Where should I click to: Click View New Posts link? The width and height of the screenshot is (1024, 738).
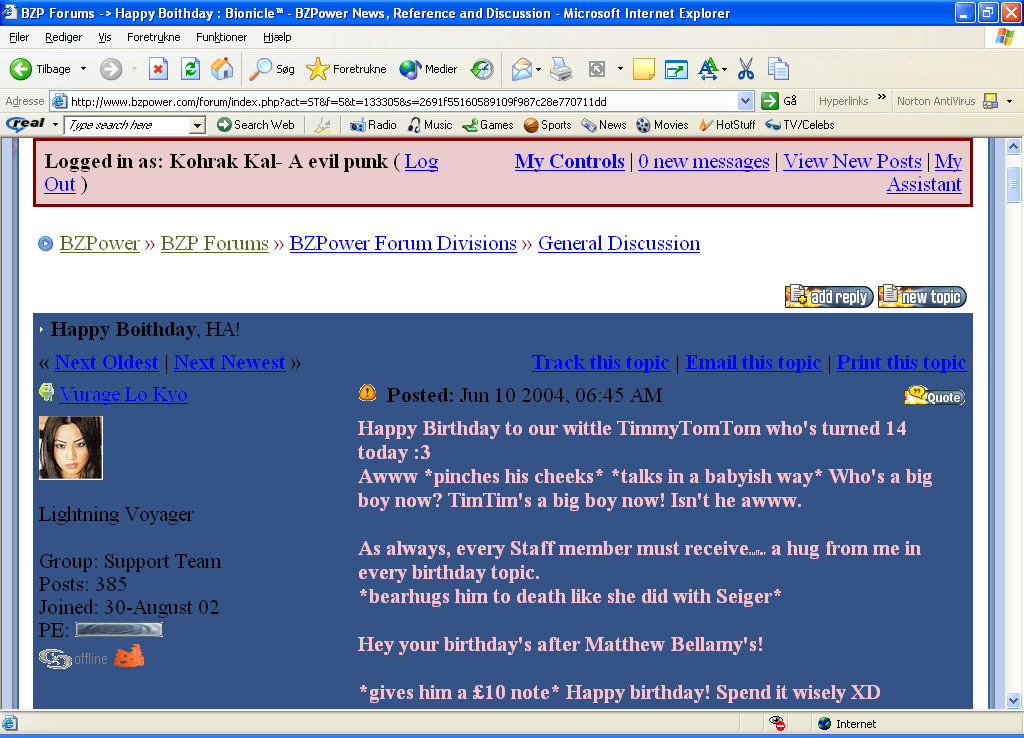pos(852,161)
